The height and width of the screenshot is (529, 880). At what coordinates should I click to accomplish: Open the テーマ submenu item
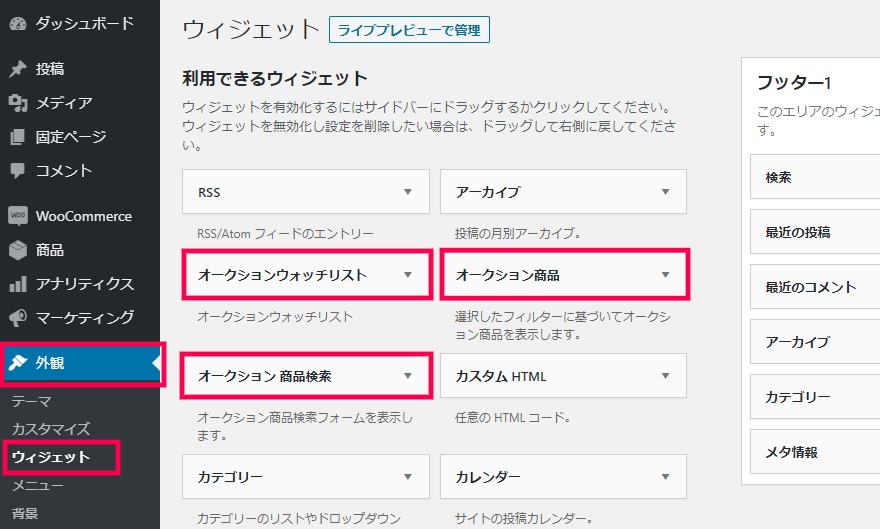[x=32, y=402]
